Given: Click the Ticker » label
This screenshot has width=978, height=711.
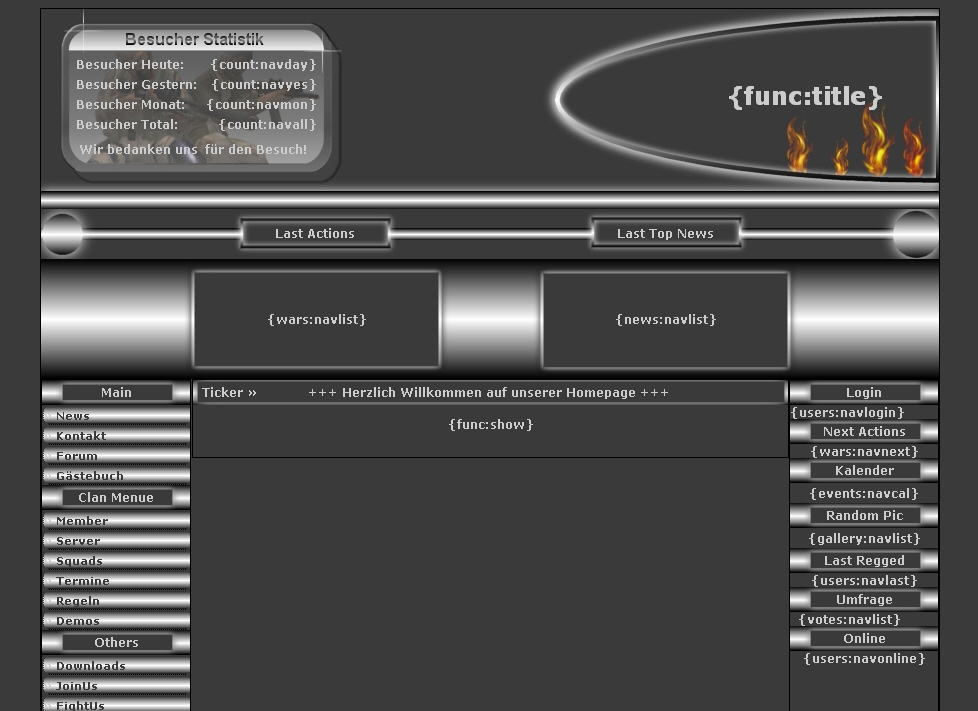Looking at the screenshot, I should 229,392.
